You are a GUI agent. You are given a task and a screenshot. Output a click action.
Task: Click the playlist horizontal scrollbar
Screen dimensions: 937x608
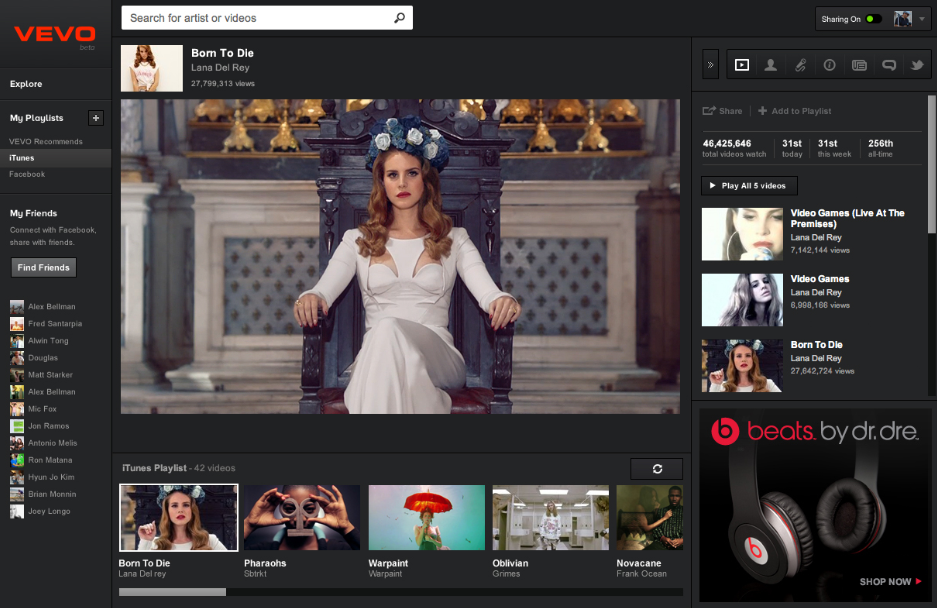(x=400, y=592)
